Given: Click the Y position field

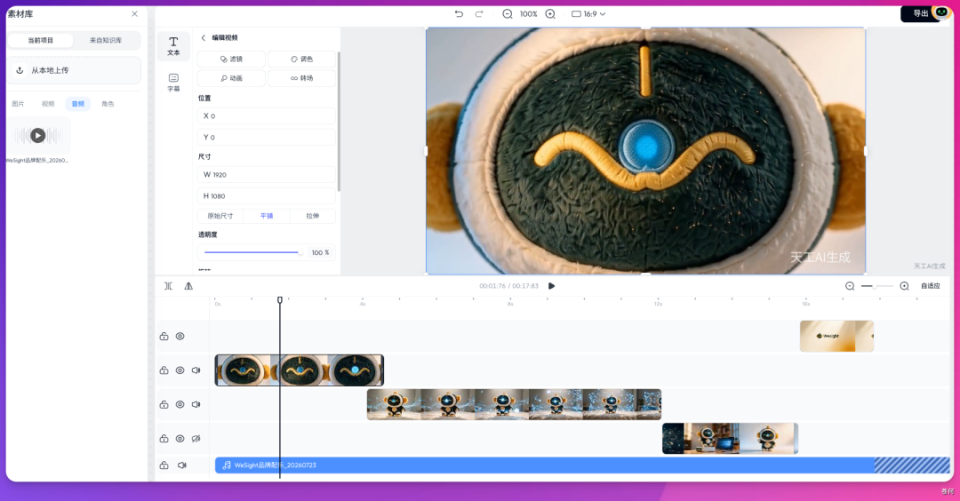Looking at the screenshot, I should click(x=266, y=137).
